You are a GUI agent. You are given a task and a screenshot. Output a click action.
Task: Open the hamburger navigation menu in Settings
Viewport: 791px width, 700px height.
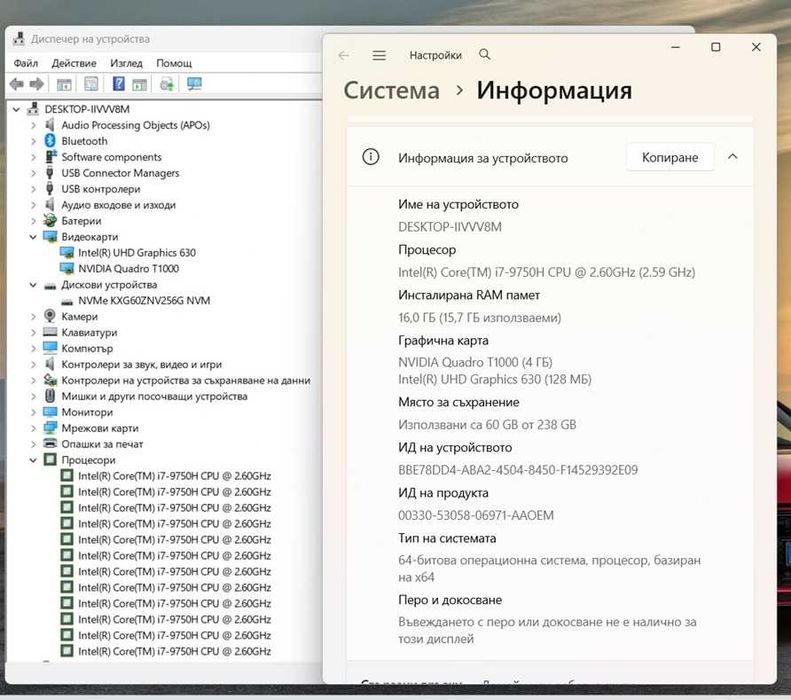coord(379,55)
